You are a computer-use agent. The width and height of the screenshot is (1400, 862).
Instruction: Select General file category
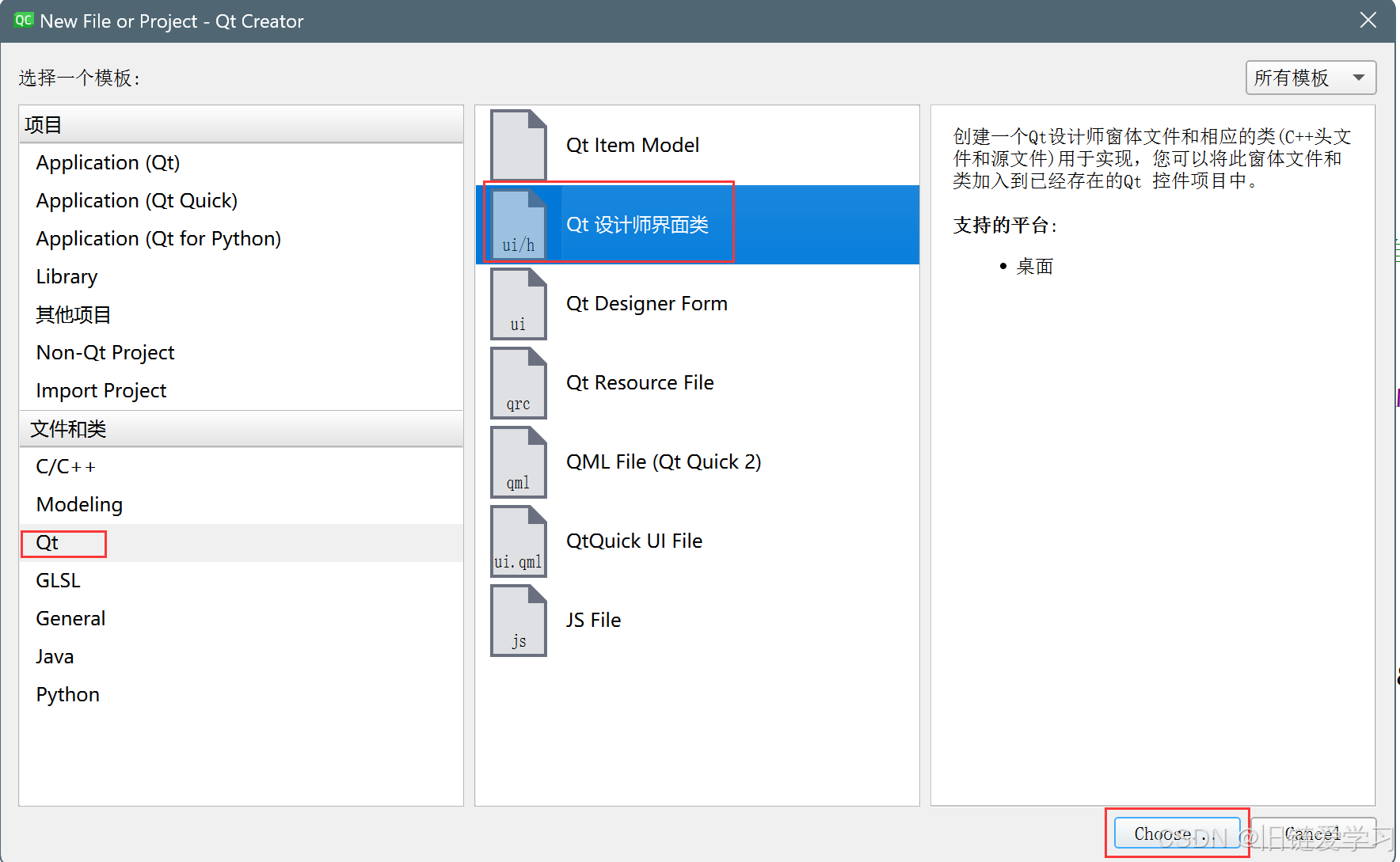pyautogui.click(x=241, y=618)
